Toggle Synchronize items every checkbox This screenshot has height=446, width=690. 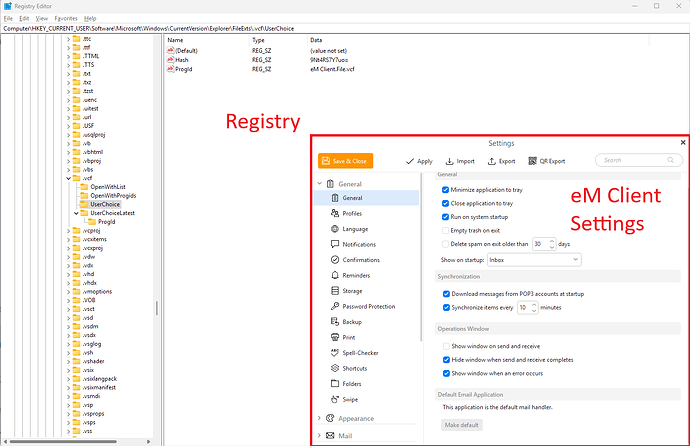(x=446, y=307)
